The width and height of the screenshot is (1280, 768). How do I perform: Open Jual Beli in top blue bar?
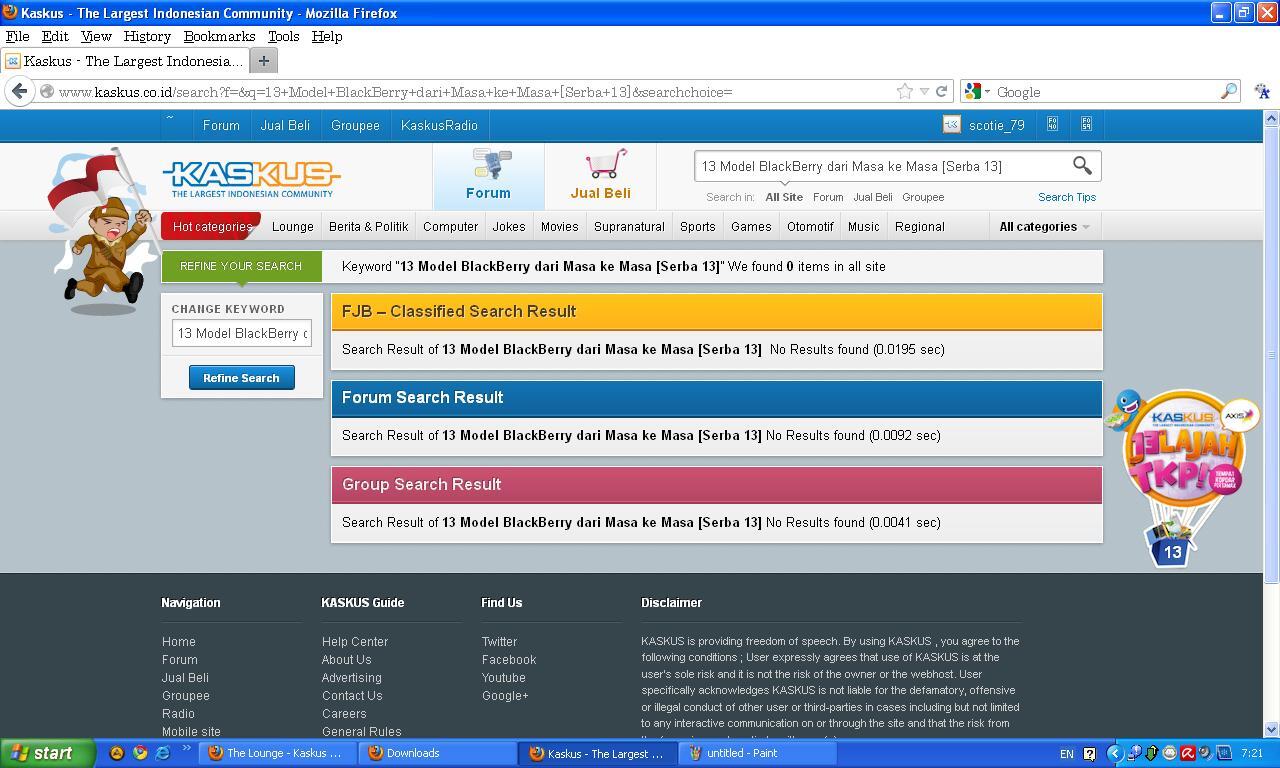pyautogui.click(x=285, y=125)
